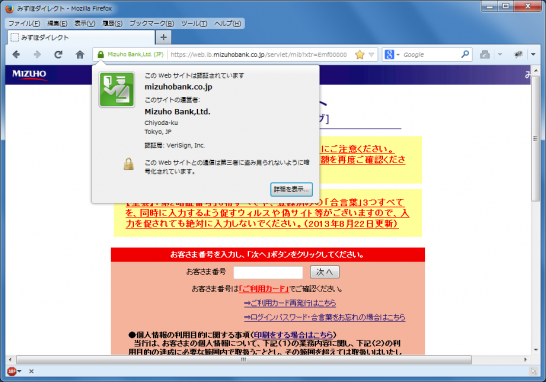546x382 pixels.
Task: Open a new tab with the plus button
Action: tap(163, 37)
